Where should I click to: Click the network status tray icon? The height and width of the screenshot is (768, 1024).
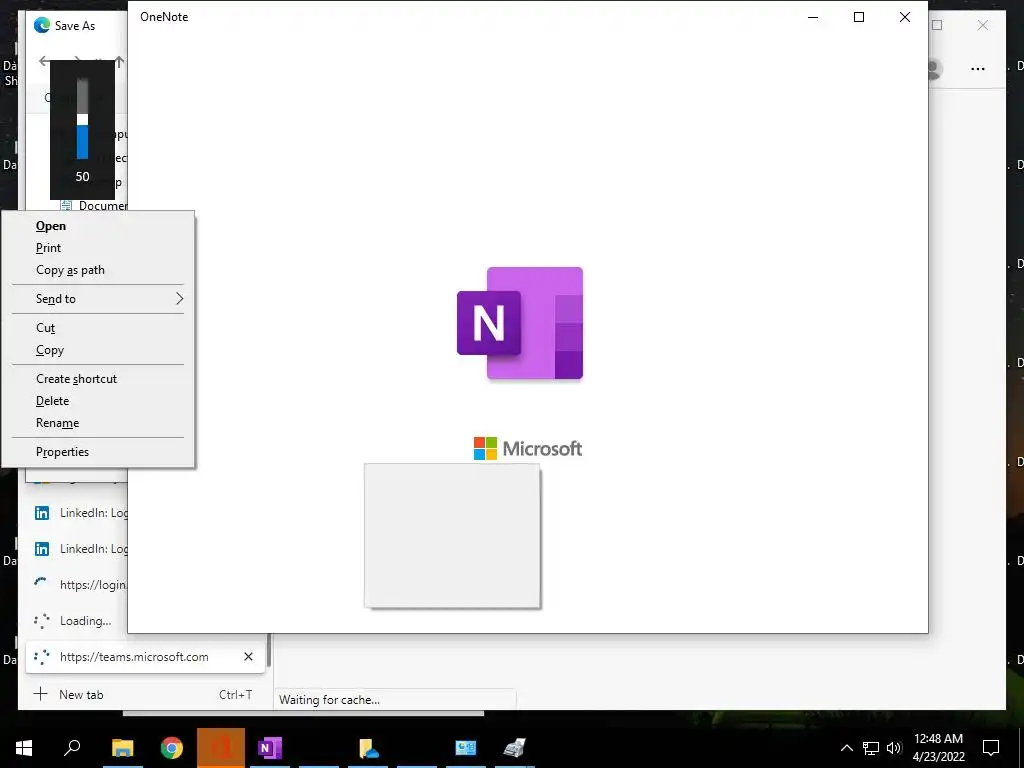(871, 748)
